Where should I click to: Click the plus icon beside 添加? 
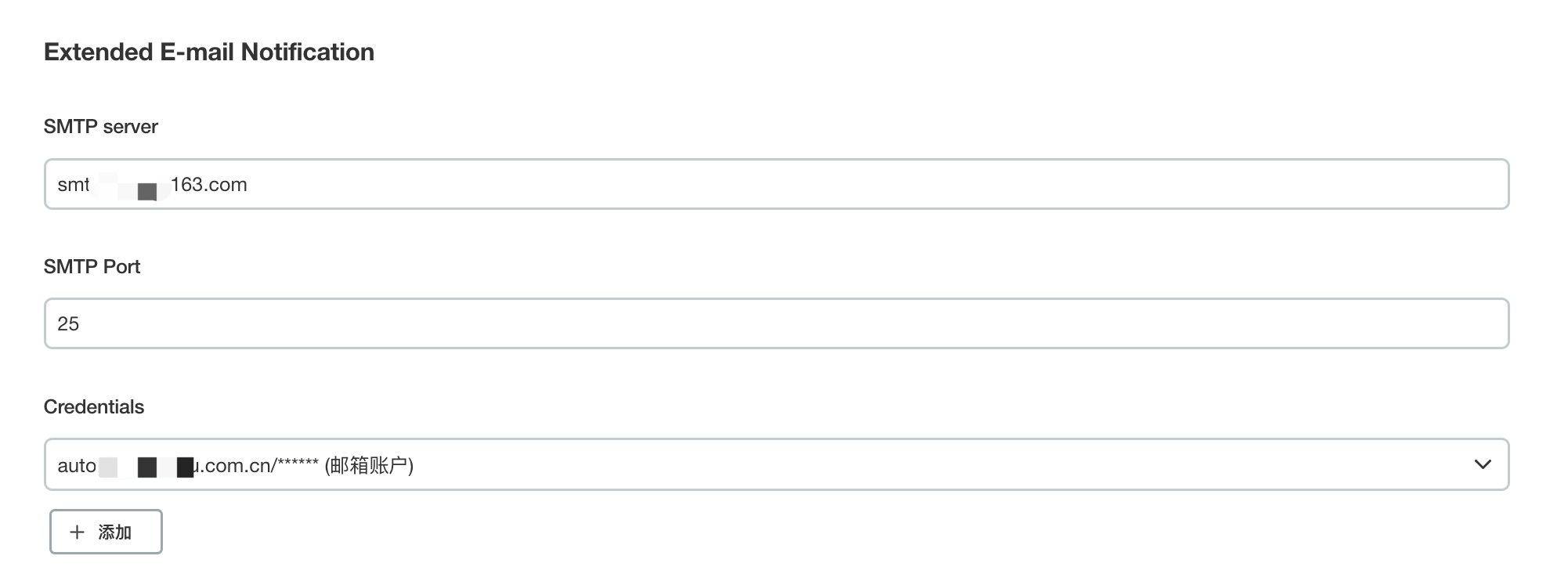[77, 532]
